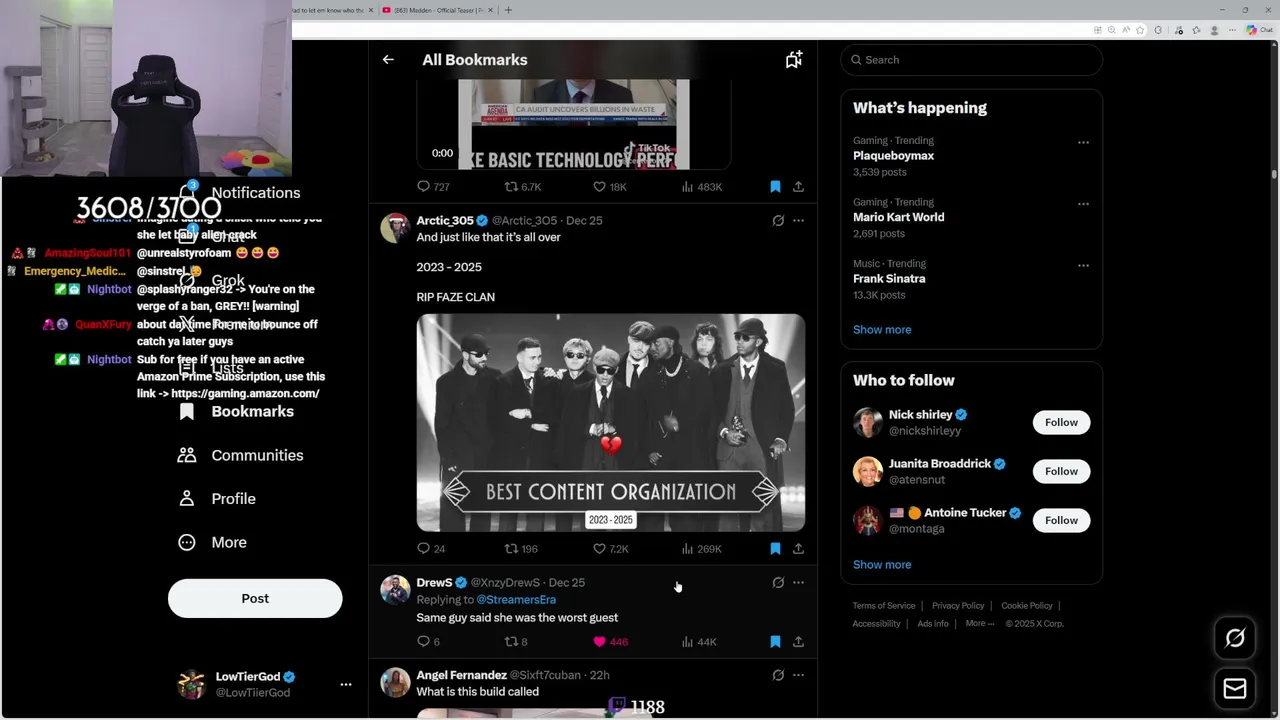Image resolution: width=1280 pixels, height=720 pixels.
Task: Open the Grok floating button
Action: pos(1235,638)
